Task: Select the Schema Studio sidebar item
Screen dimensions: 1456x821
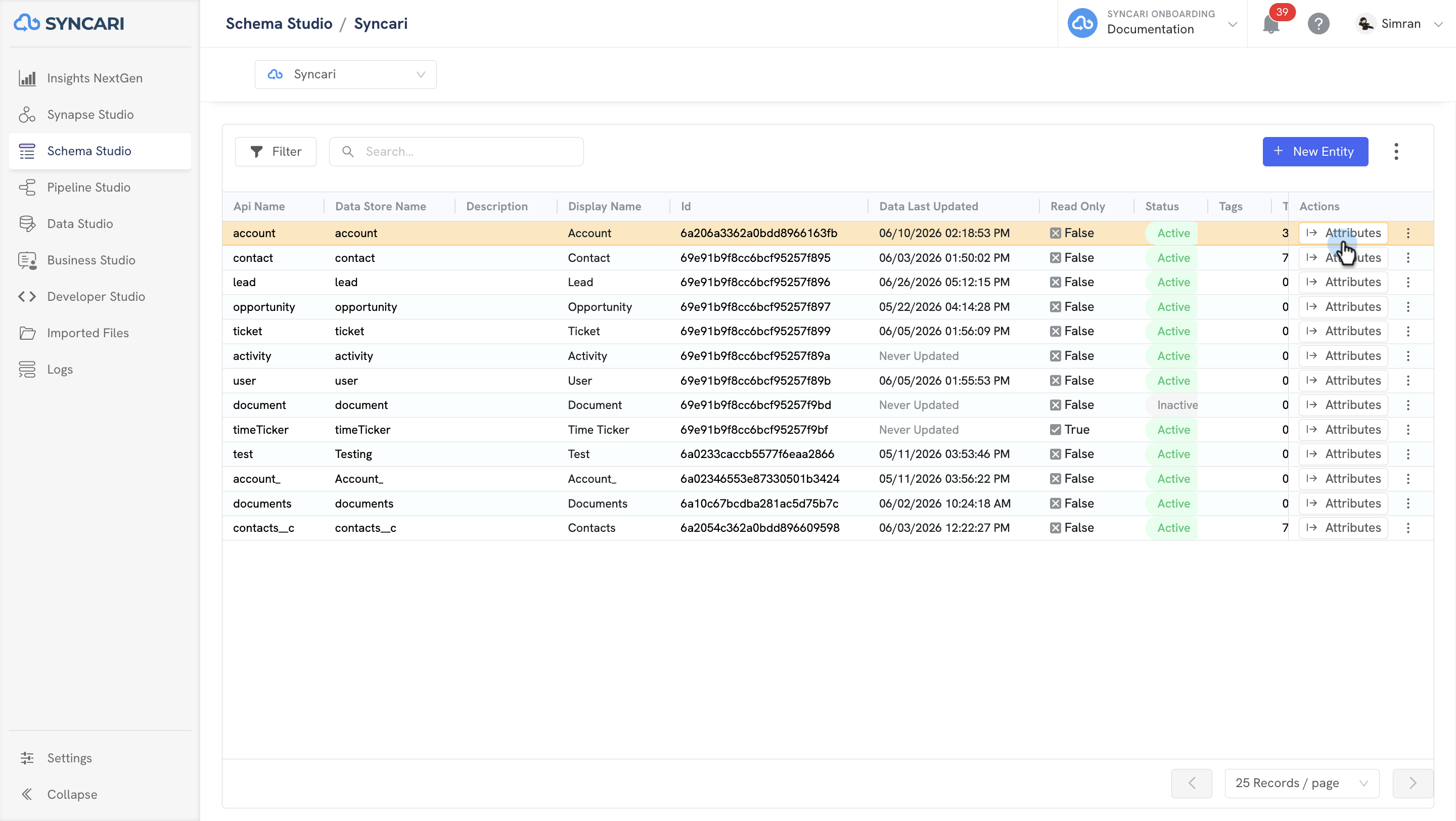Action: click(100, 151)
